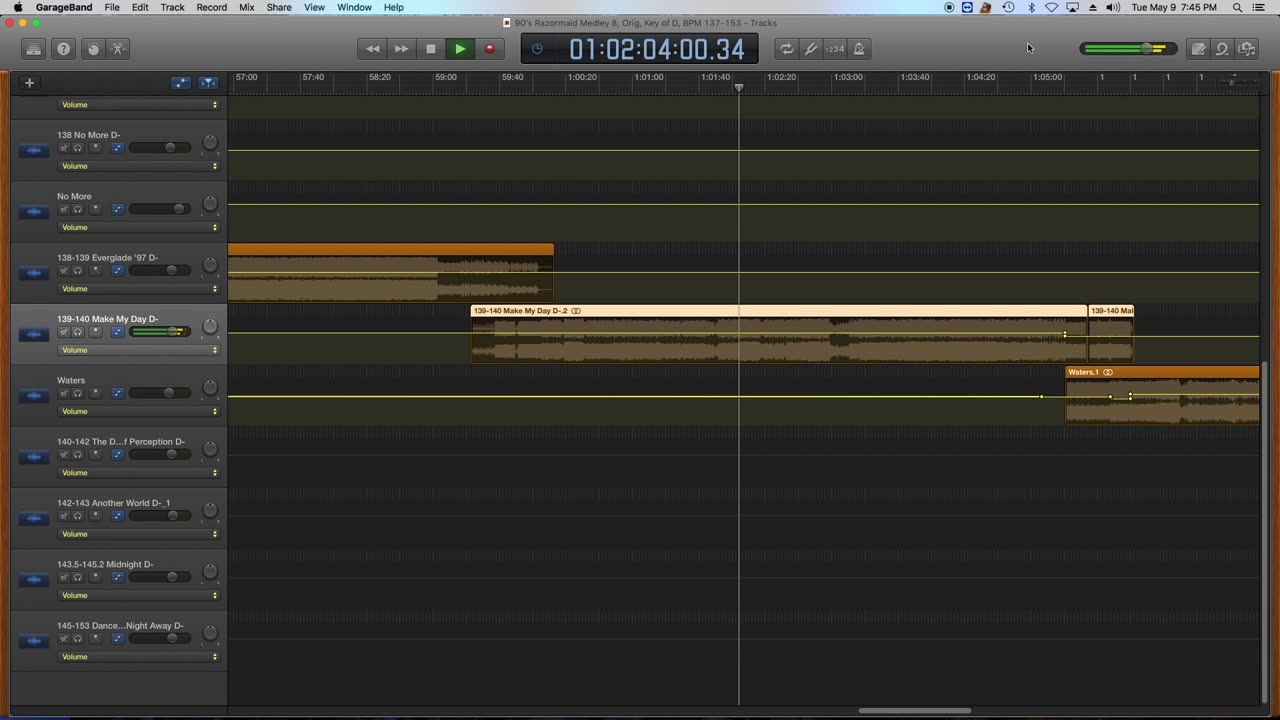Click the horizontal scrollbar at bottom
The width and height of the screenshot is (1280, 720).
click(914, 711)
